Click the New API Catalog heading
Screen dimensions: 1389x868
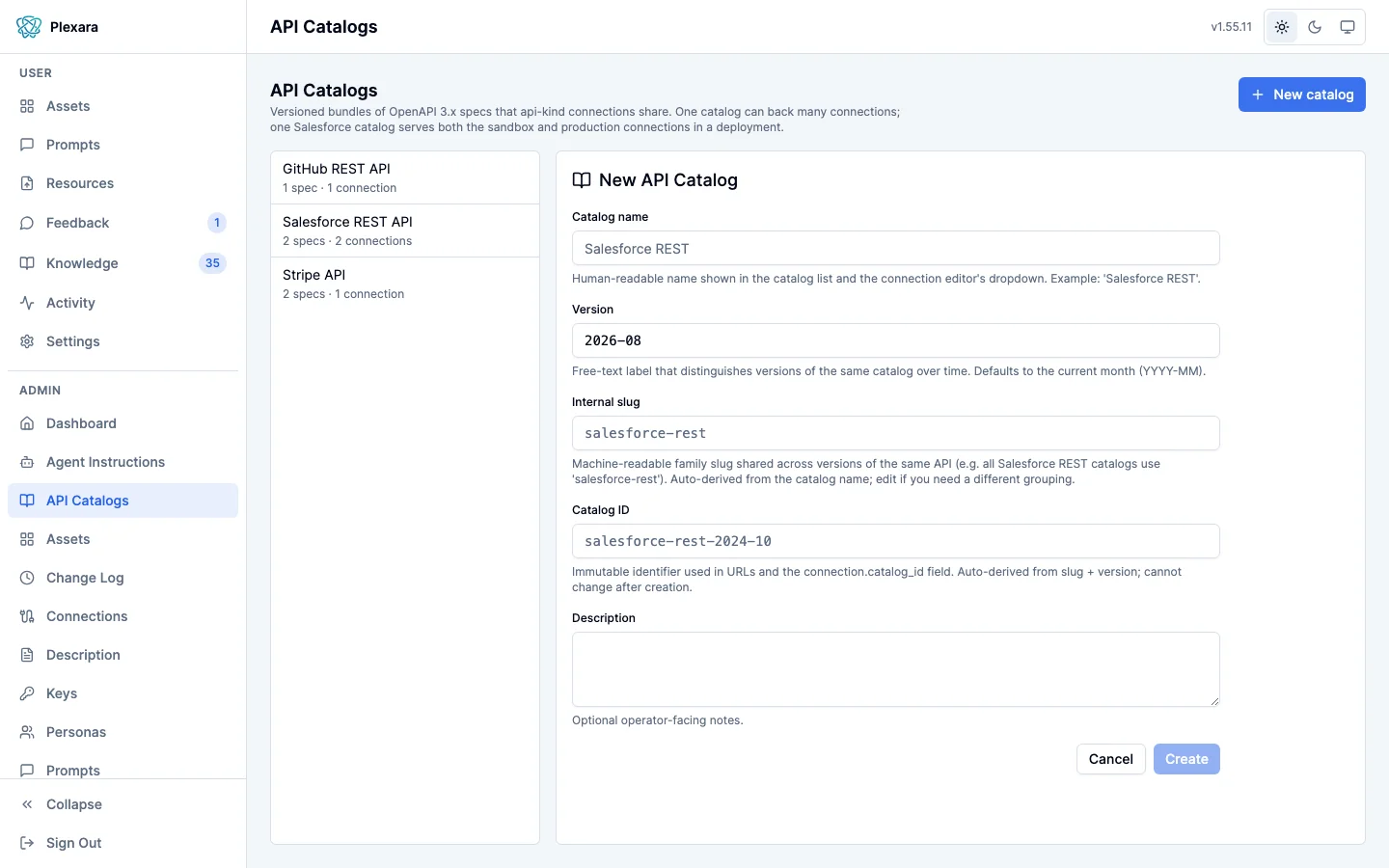668,180
